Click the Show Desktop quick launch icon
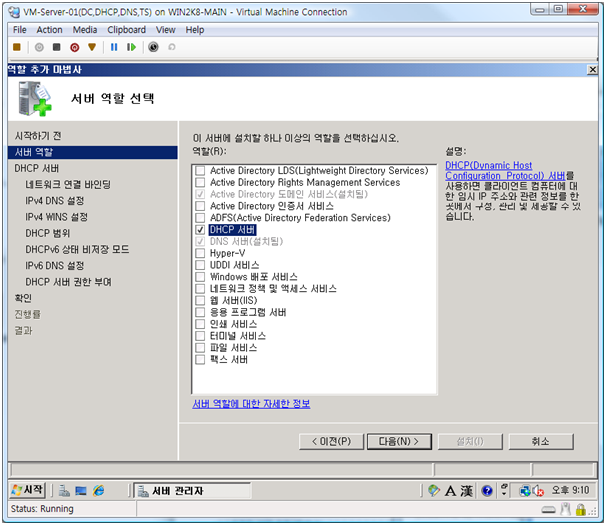The width and height of the screenshot is (606, 525). tap(81, 491)
